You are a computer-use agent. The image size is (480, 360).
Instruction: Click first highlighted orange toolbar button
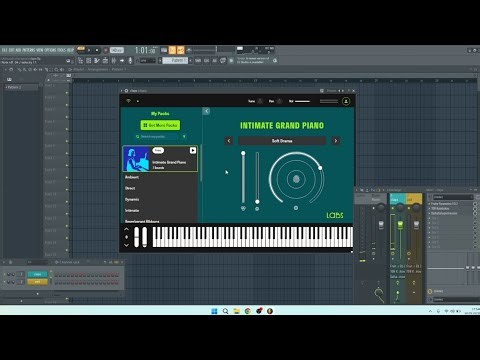172,50
